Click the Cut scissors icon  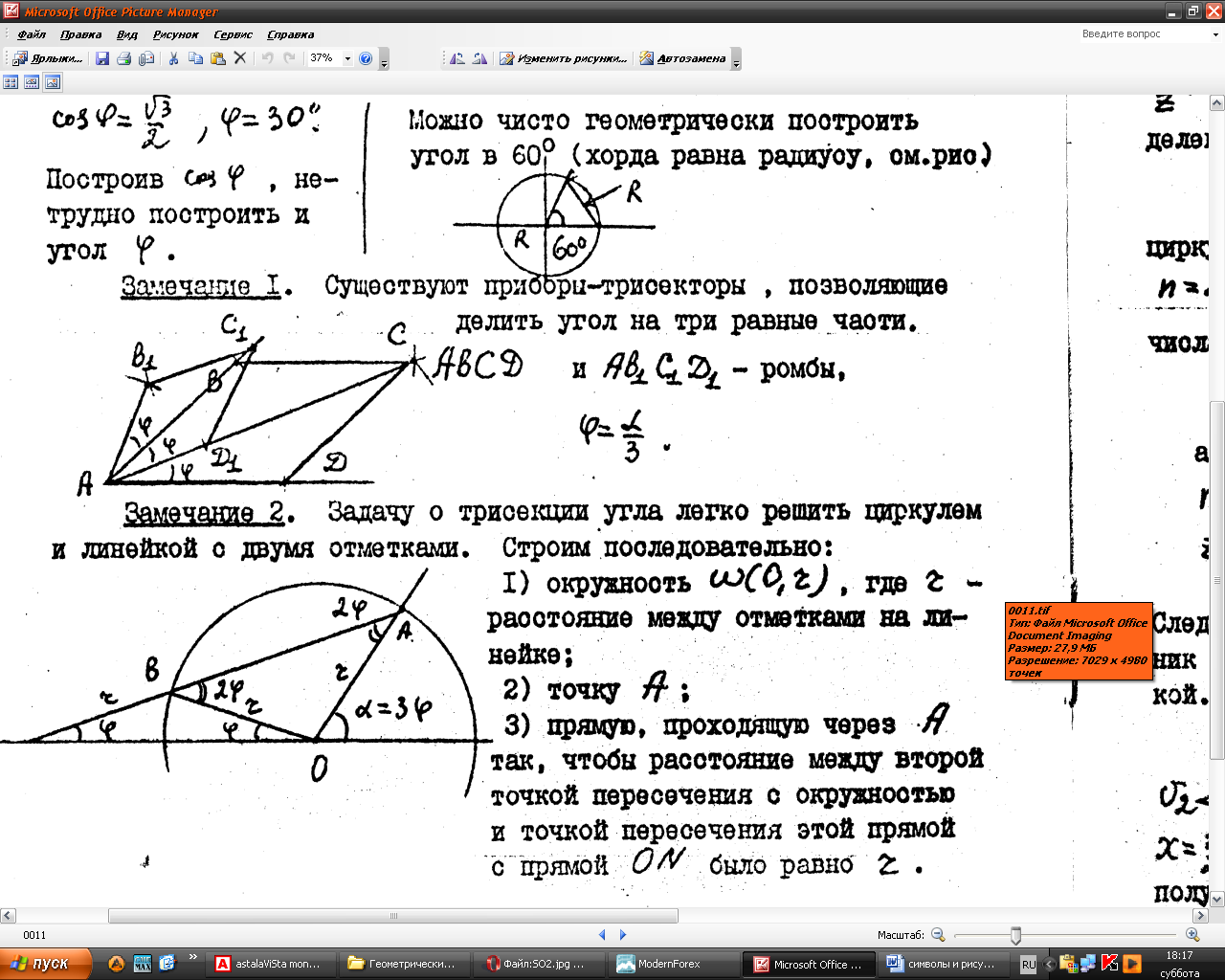173,58
